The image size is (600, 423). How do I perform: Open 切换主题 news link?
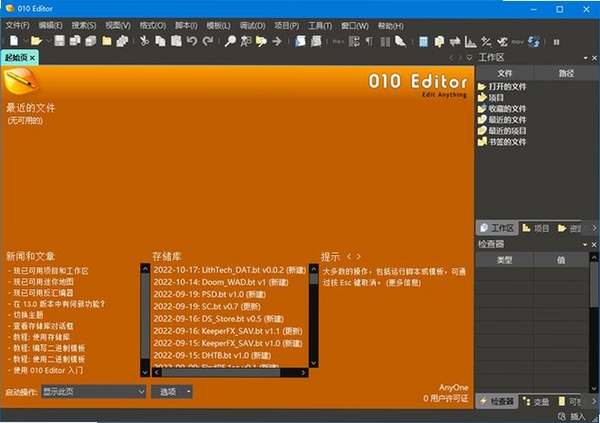tap(28, 315)
